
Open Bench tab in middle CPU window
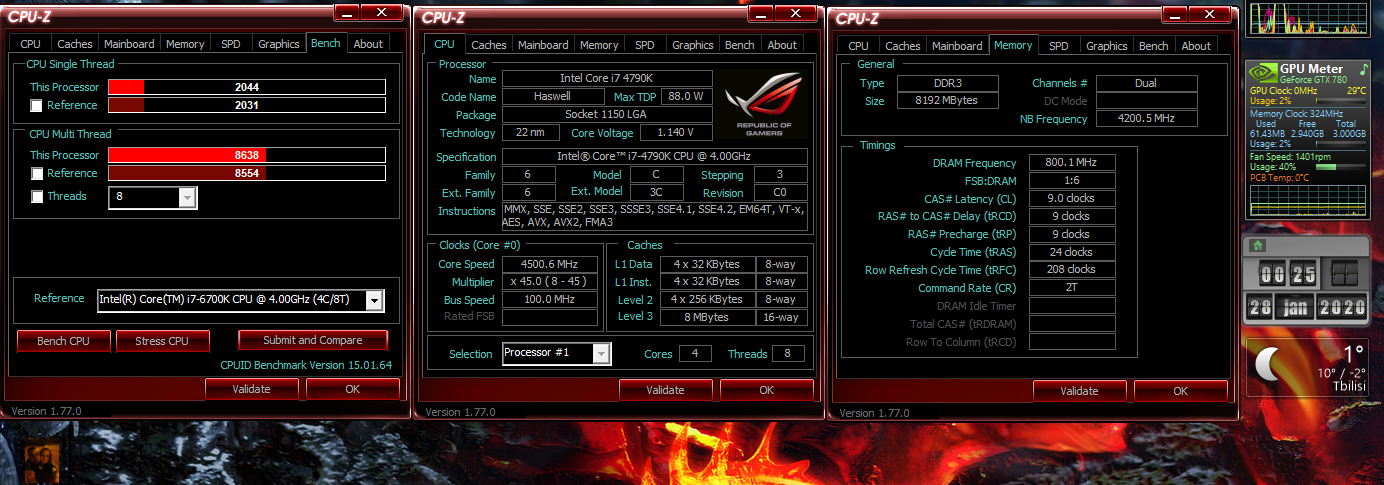point(740,45)
